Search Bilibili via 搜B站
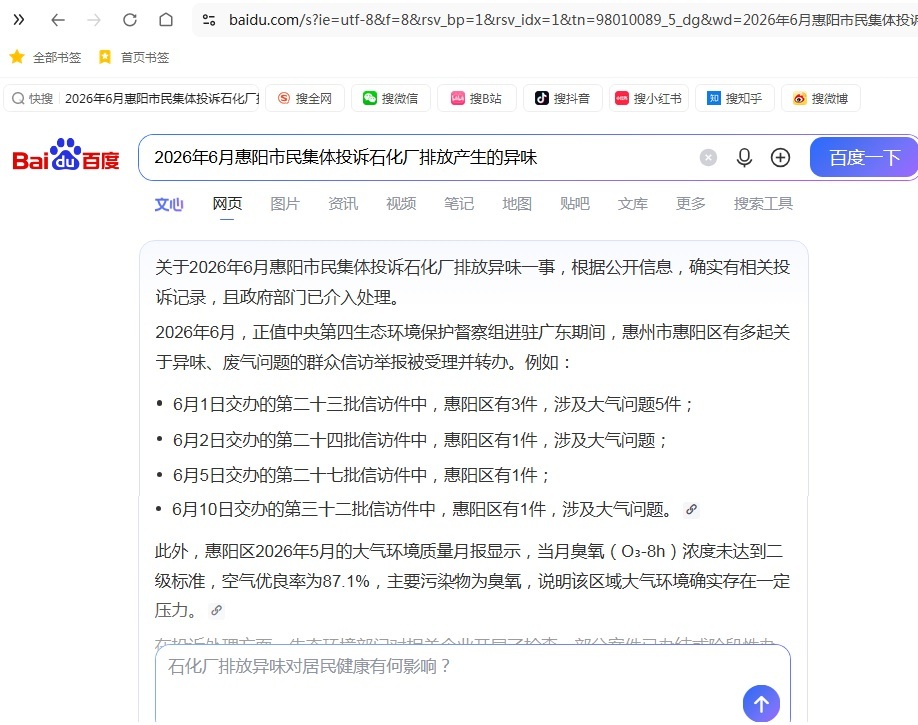 tap(477, 98)
